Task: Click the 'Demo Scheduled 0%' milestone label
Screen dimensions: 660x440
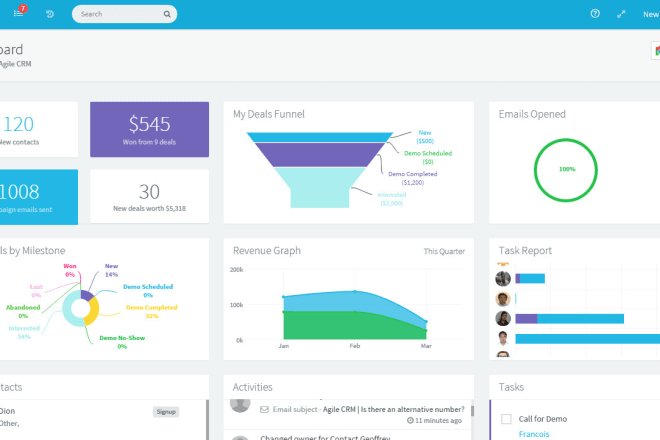Action: [148, 291]
